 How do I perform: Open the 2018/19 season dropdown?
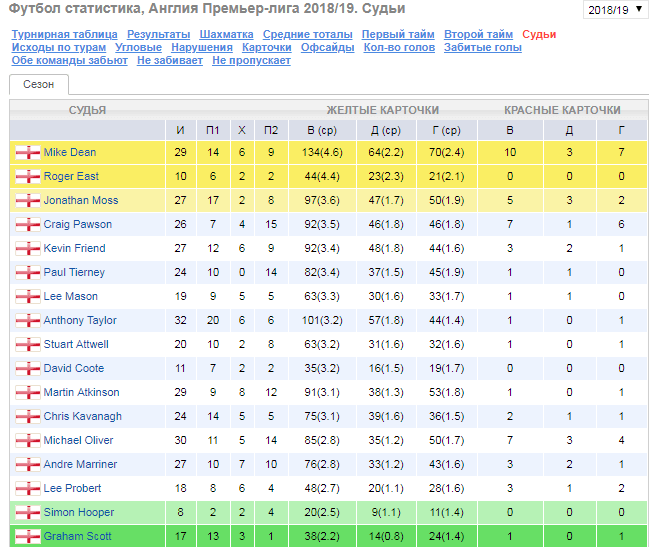click(x=615, y=10)
